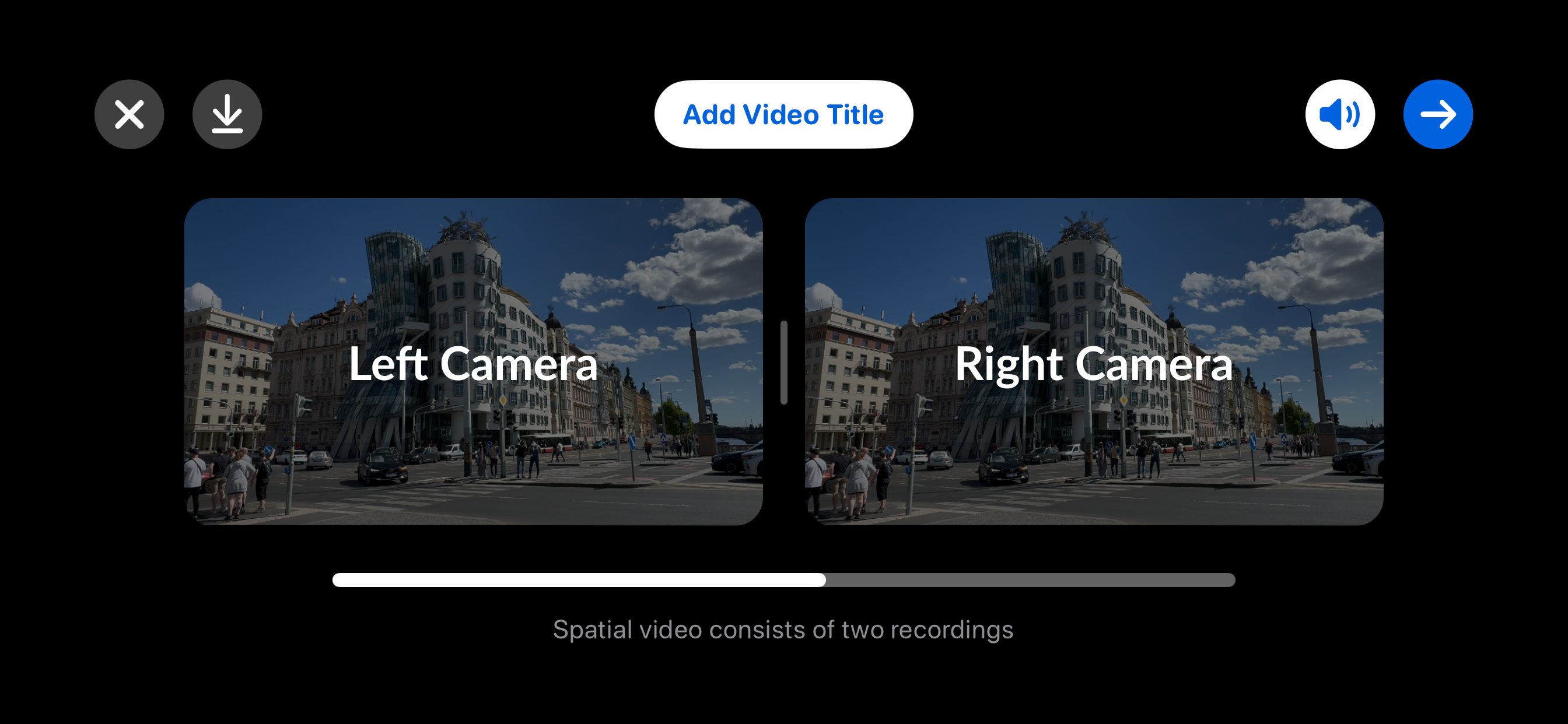Close the video editor with the X icon
The width and height of the screenshot is (1568, 724).
(x=129, y=114)
